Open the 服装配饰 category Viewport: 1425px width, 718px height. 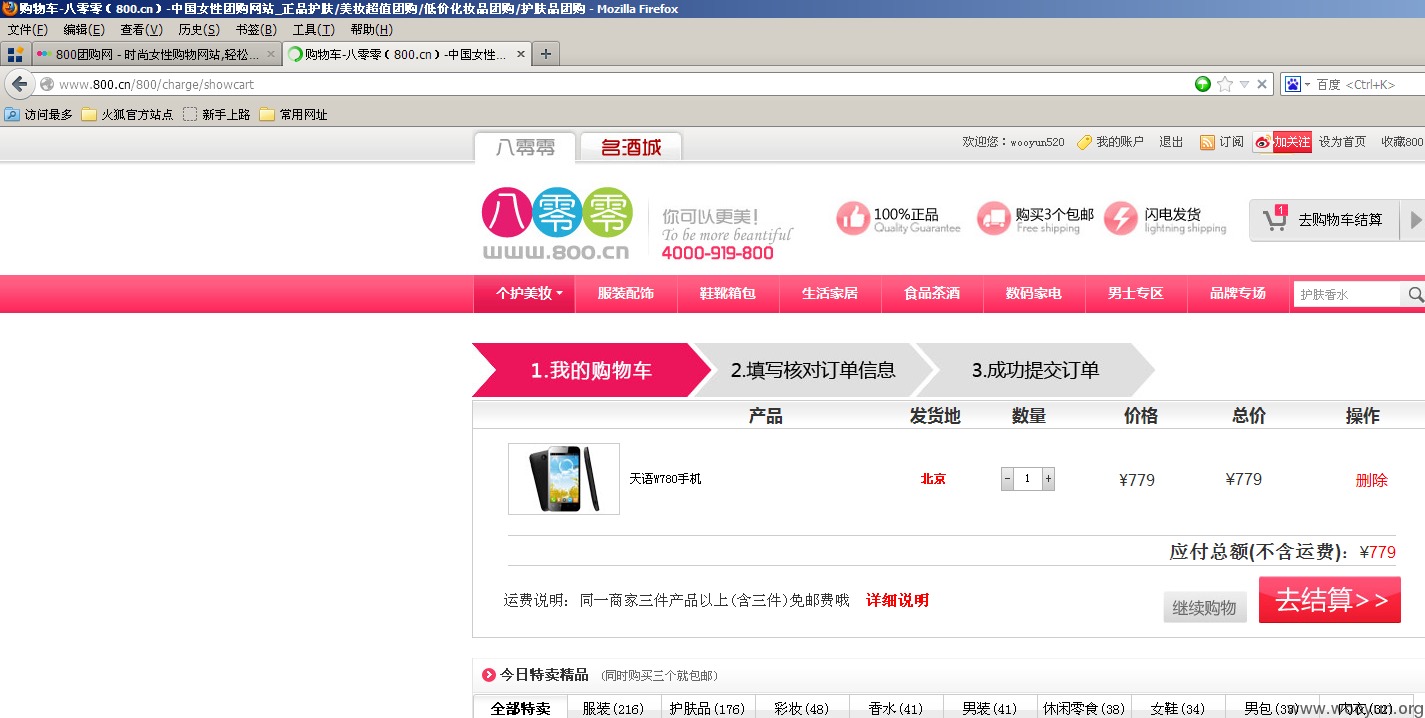tap(626, 294)
